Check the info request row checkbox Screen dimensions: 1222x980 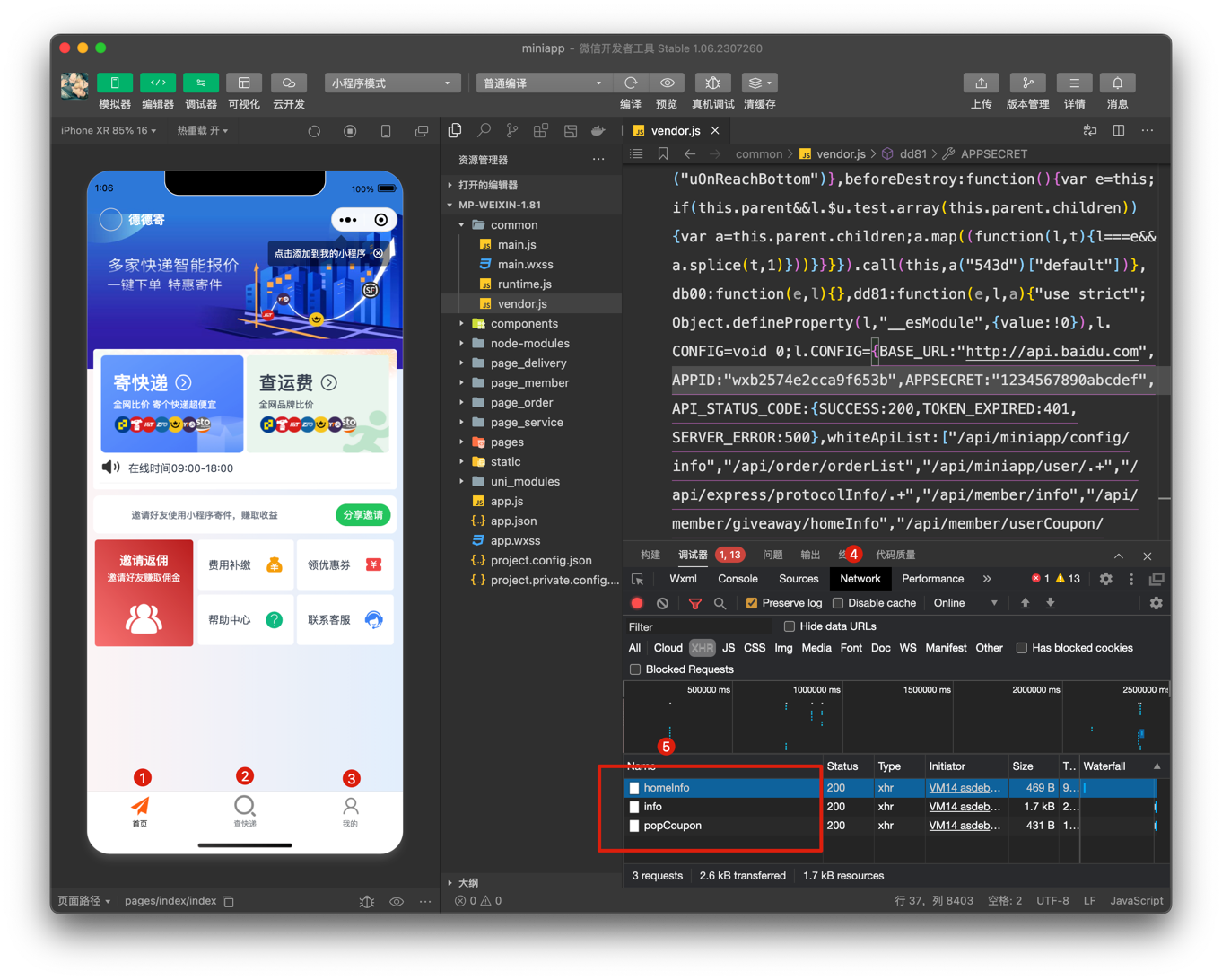coord(634,807)
